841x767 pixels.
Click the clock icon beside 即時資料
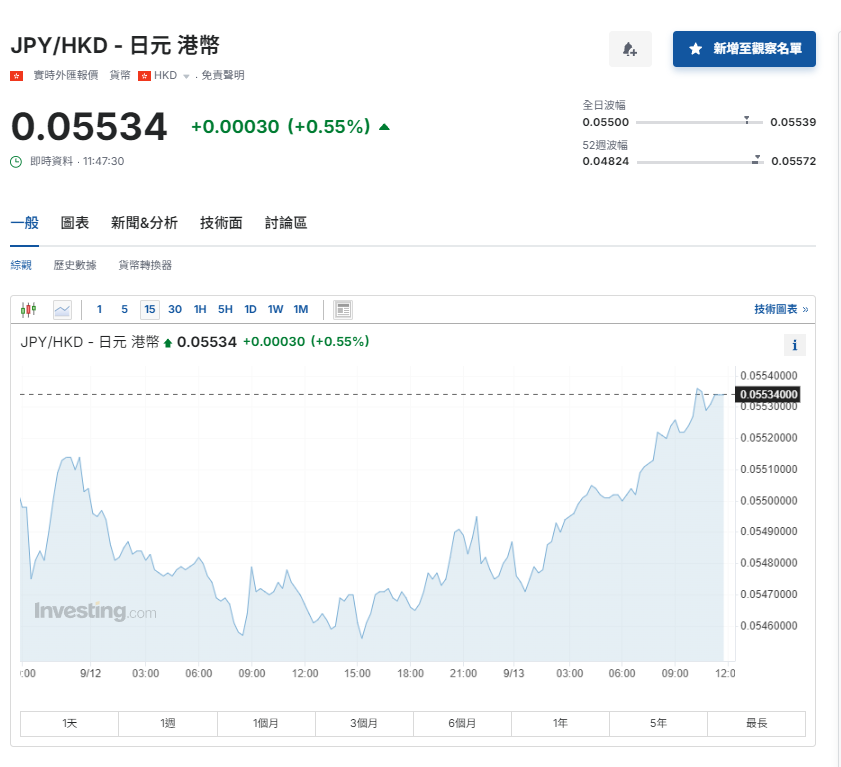pyautogui.click(x=14, y=160)
